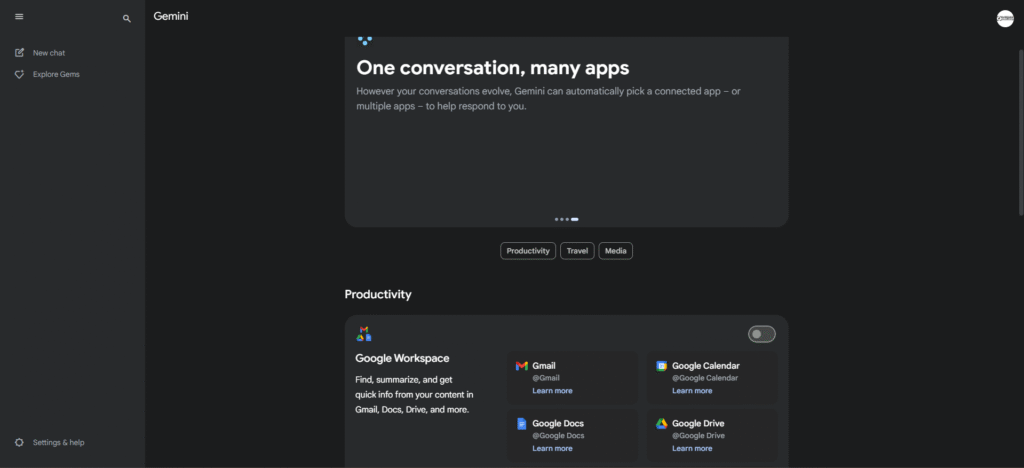Click the Gmail app card title

544,366
